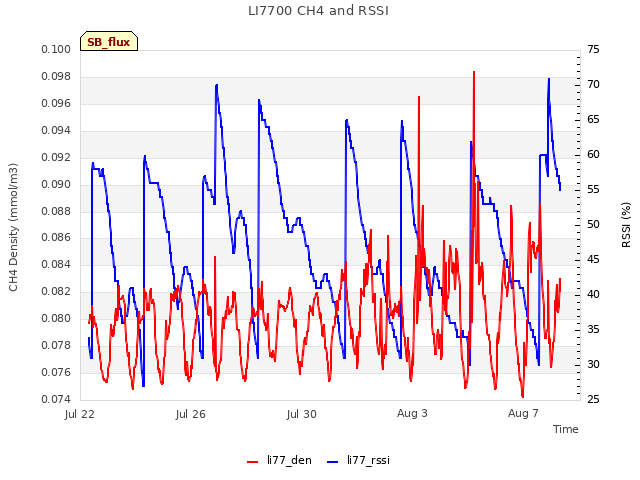This screenshot has width=640, height=480.
Task: Toggle li77_den series in legend
Action: coord(280,461)
